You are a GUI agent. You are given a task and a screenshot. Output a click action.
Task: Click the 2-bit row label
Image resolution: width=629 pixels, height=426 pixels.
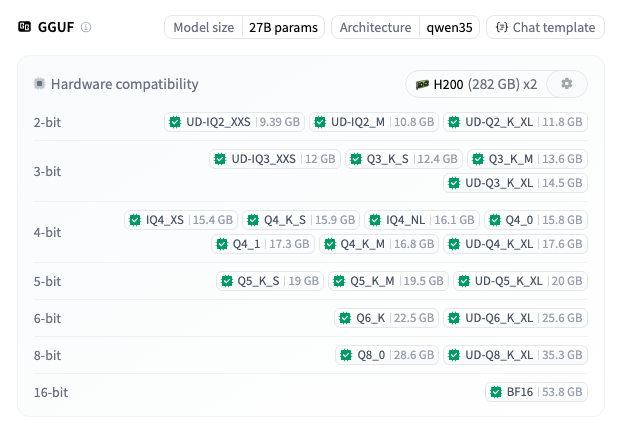click(x=47, y=122)
